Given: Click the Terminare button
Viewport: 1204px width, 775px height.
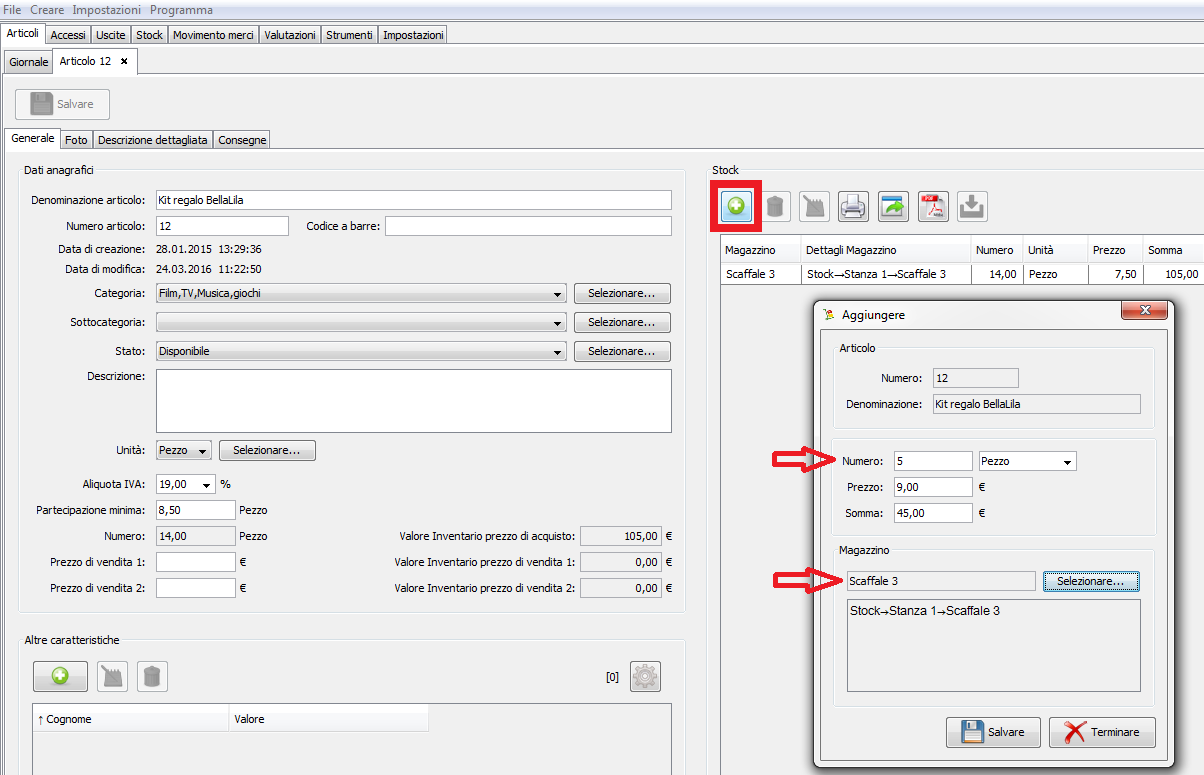Looking at the screenshot, I should coord(1102,732).
